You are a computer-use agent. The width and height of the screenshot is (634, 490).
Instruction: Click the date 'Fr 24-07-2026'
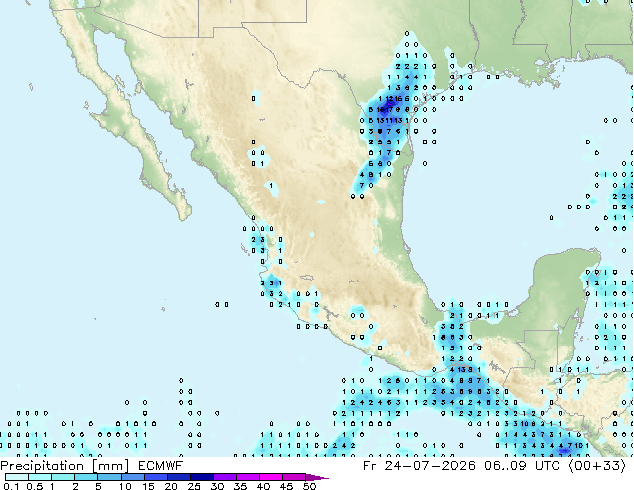click(x=419, y=466)
